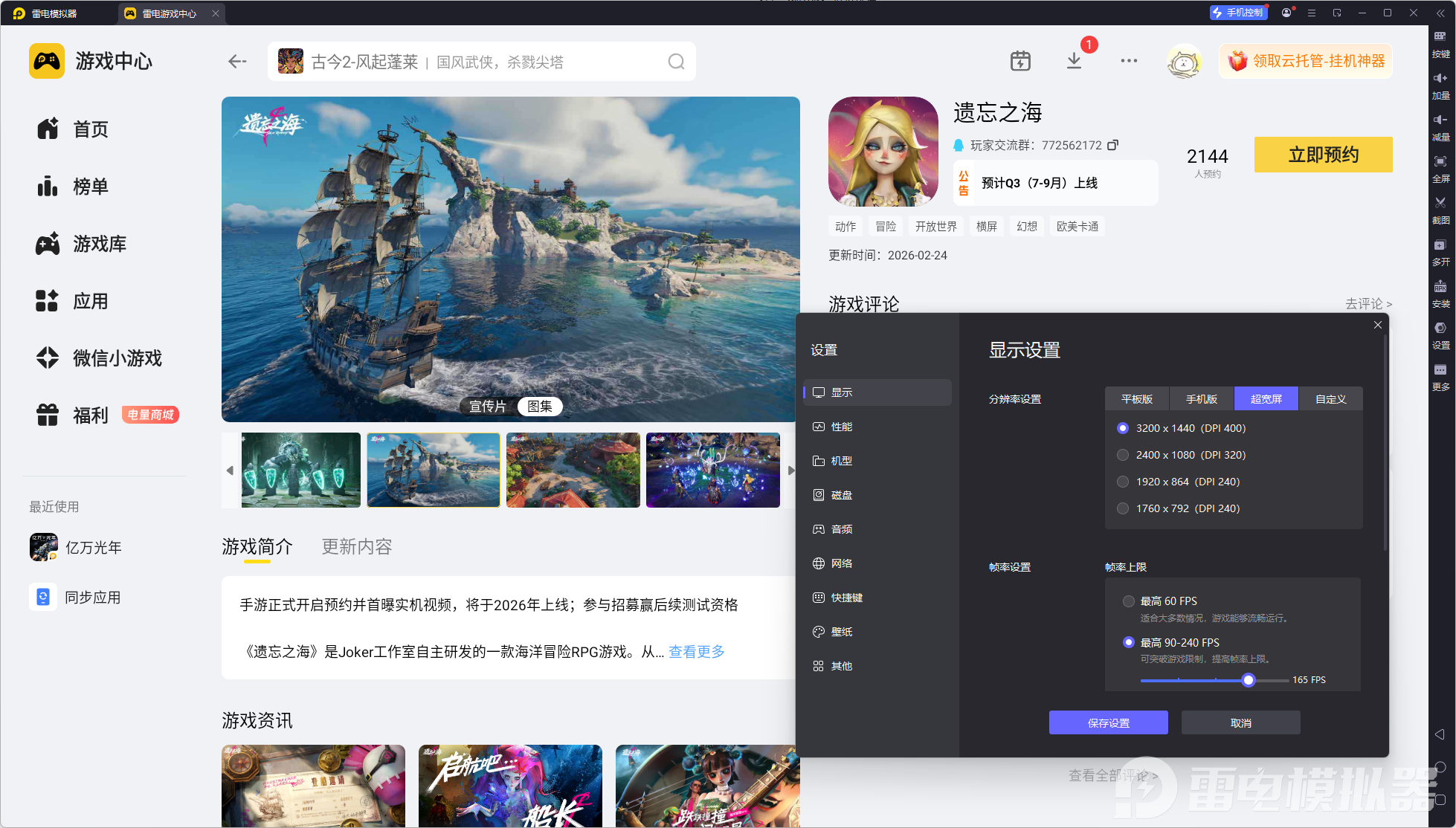1456x828 pixels.
Task: Click the download manager icon
Action: (x=1074, y=61)
